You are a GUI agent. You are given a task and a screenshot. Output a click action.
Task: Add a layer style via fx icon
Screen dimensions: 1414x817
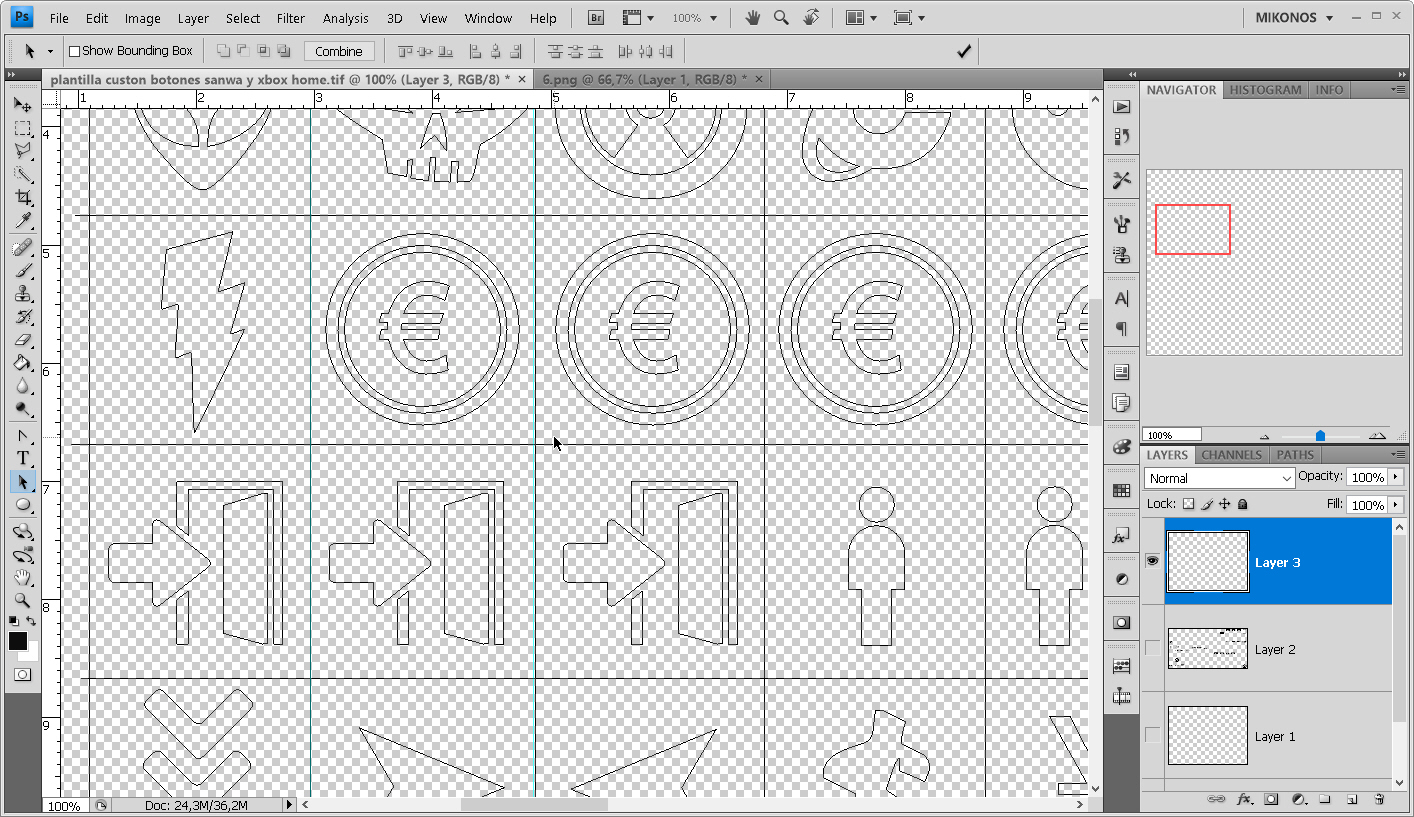[1245, 799]
